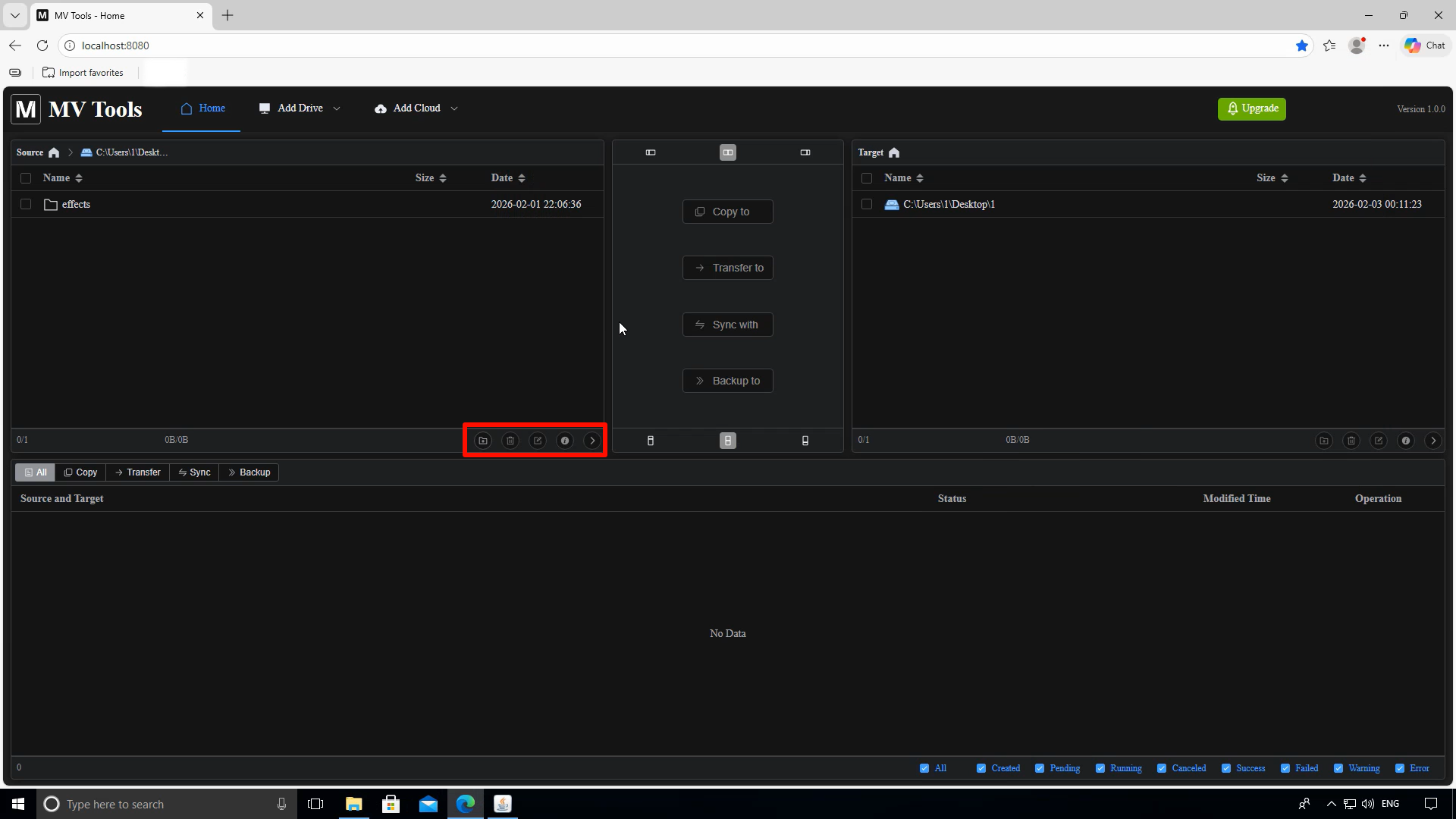Click the Sync with button
The image size is (1456, 819).
tap(727, 324)
